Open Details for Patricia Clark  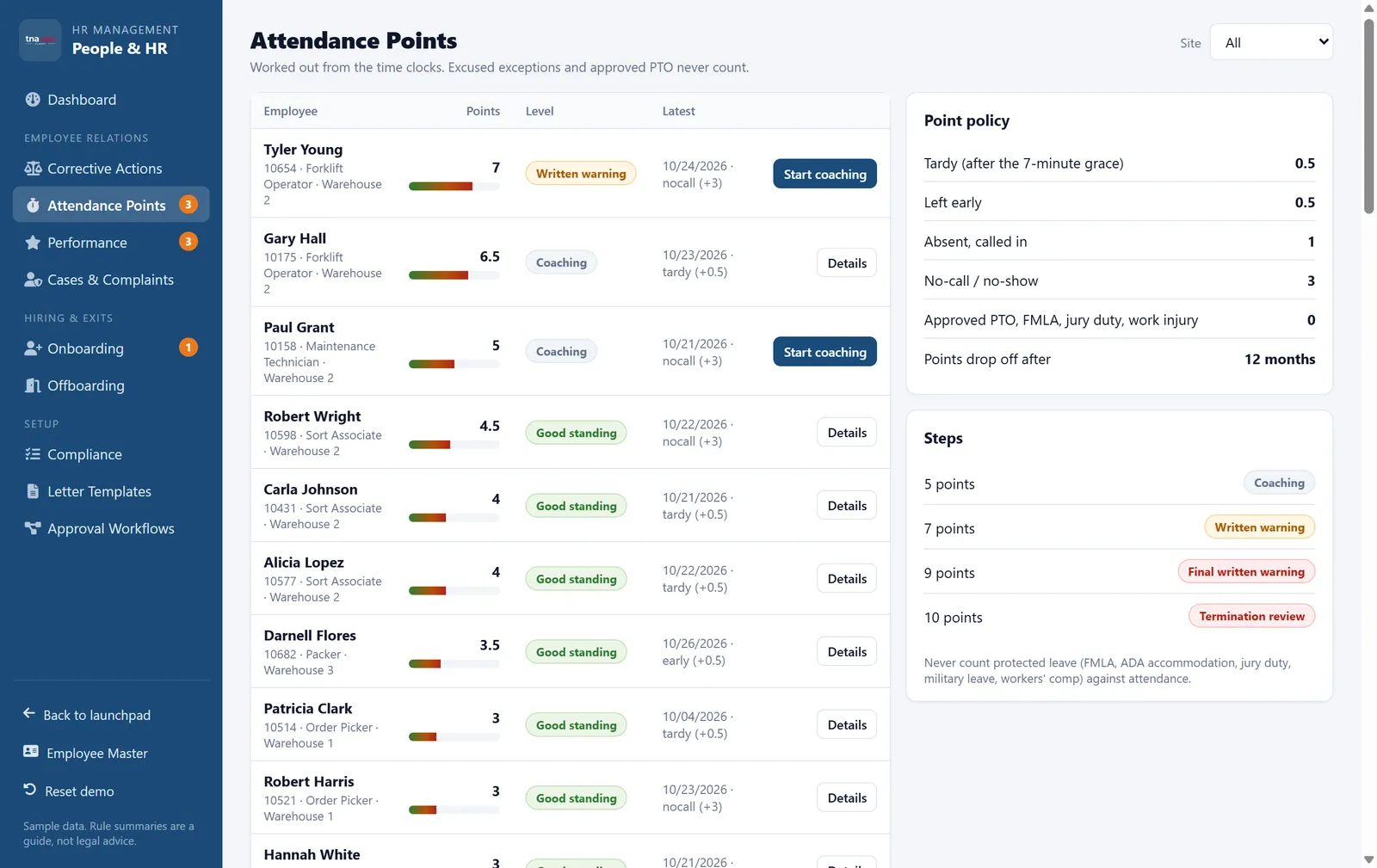pos(847,725)
